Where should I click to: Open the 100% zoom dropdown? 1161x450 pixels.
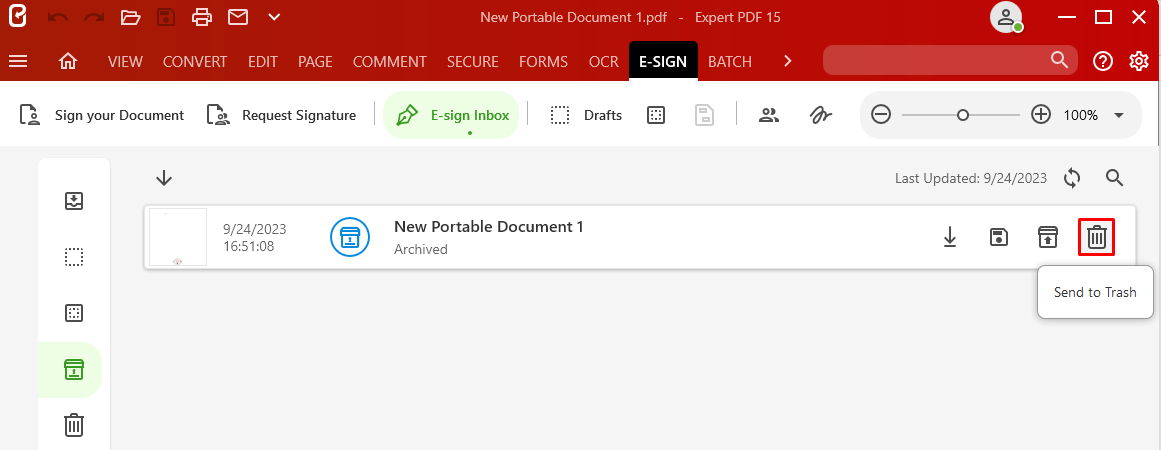pyautogui.click(x=1119, y=115)
